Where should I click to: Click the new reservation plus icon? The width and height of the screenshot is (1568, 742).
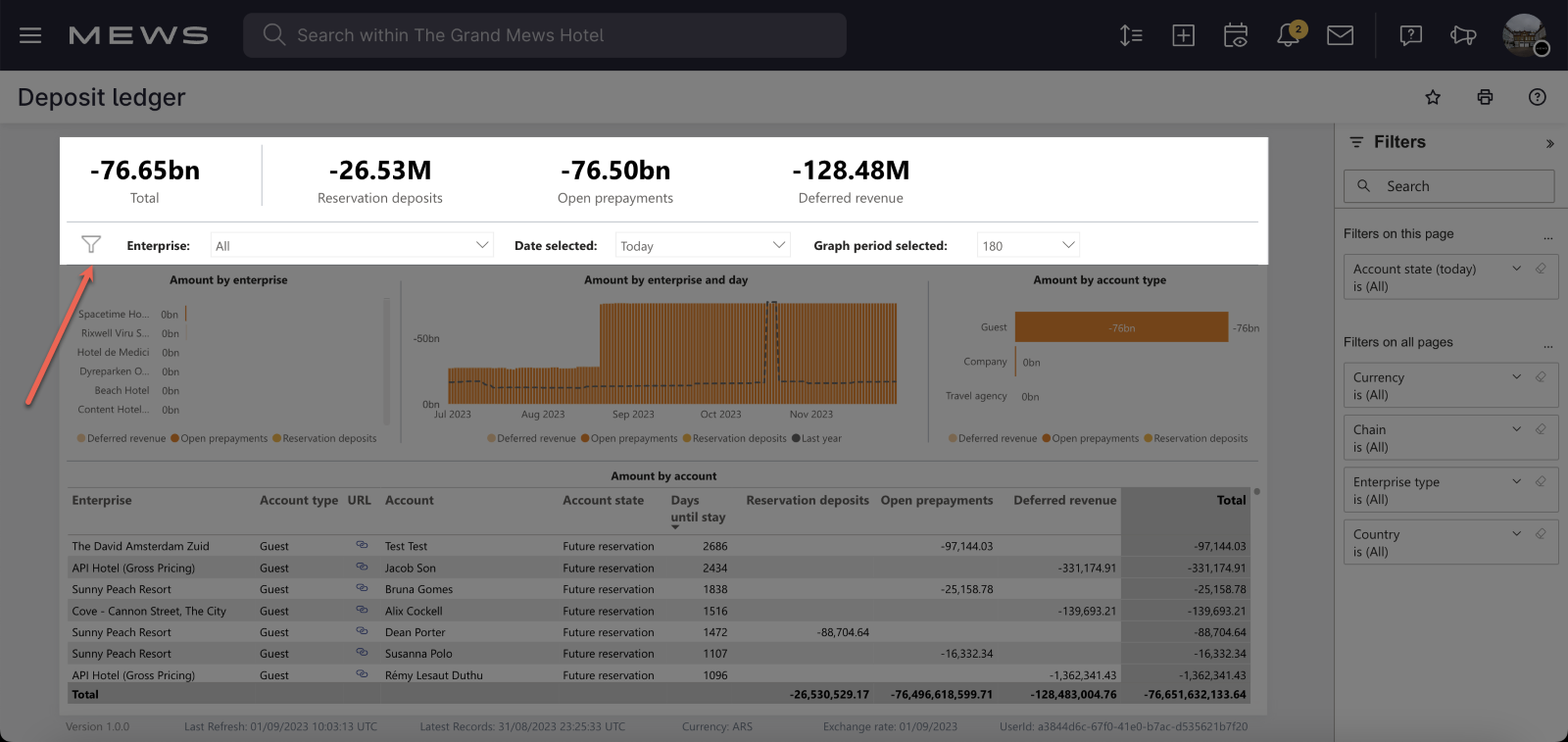point(1184,35)
